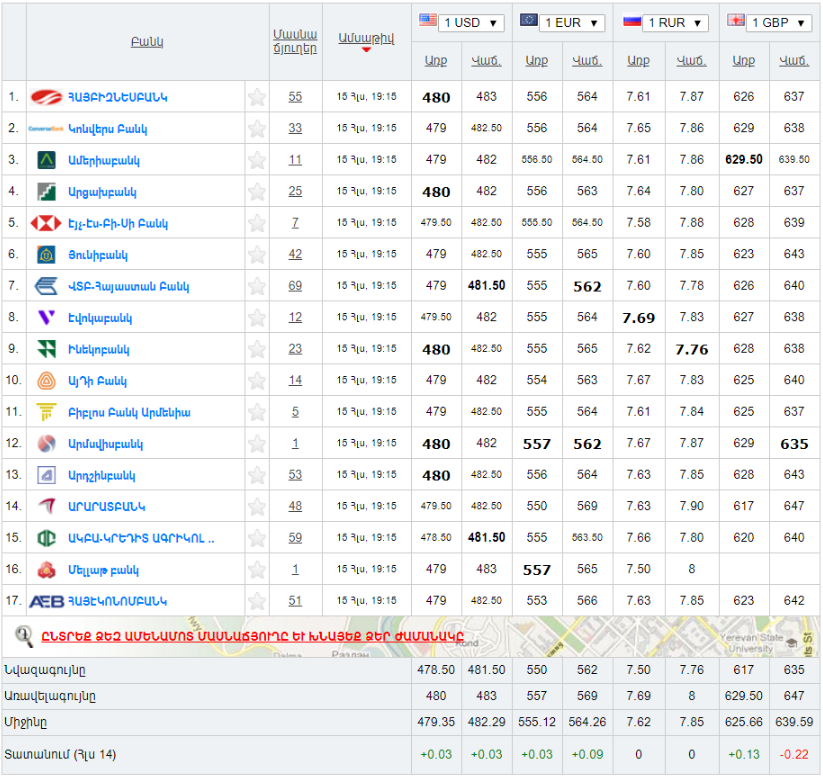Sort by RUR Առք column header
Image resolution: width=823 pixels, height=776 pixels.
pos(638,61)
